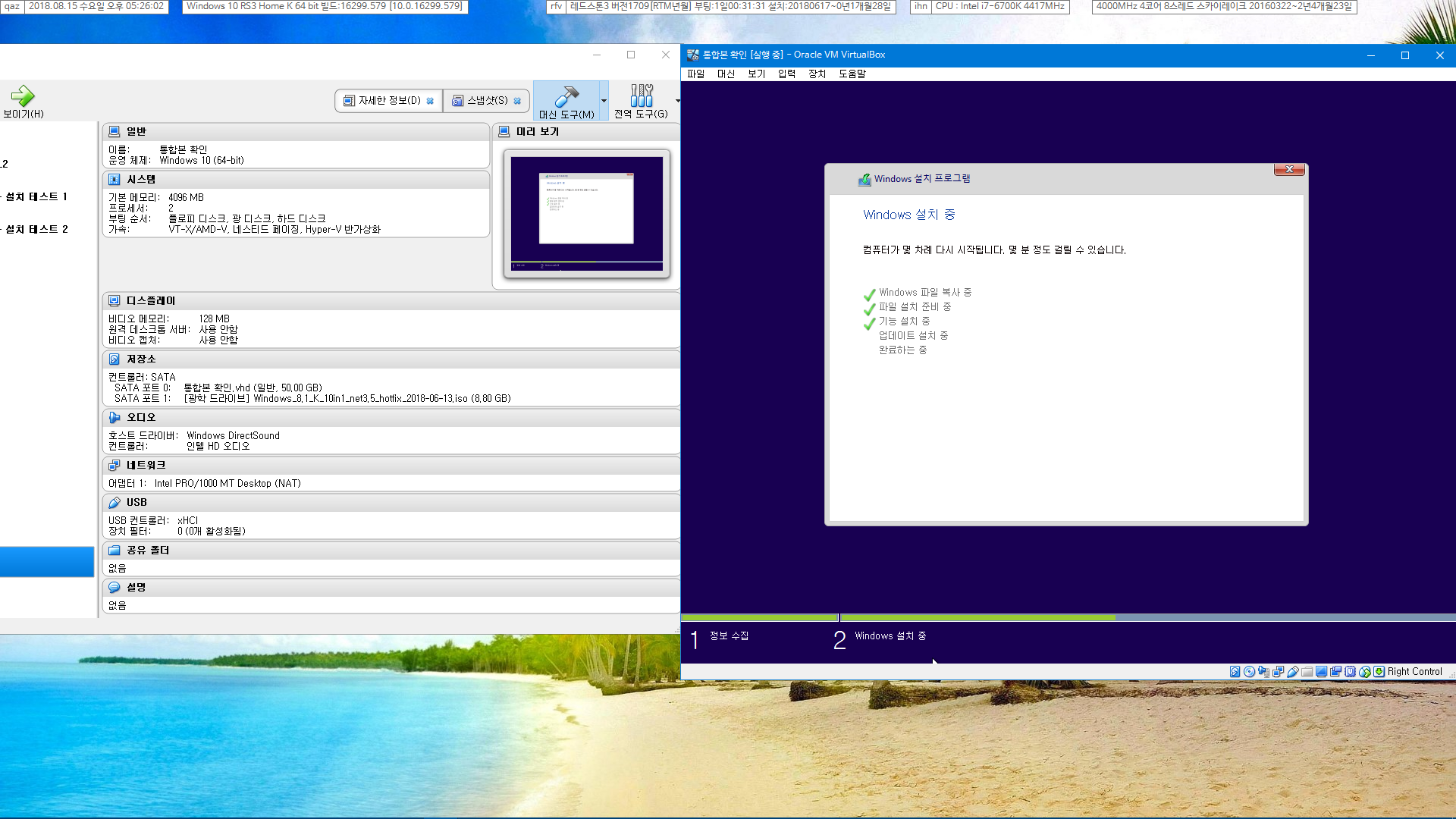
Task: Select the highlighted blue VM list entry
Action: [47, 562]
